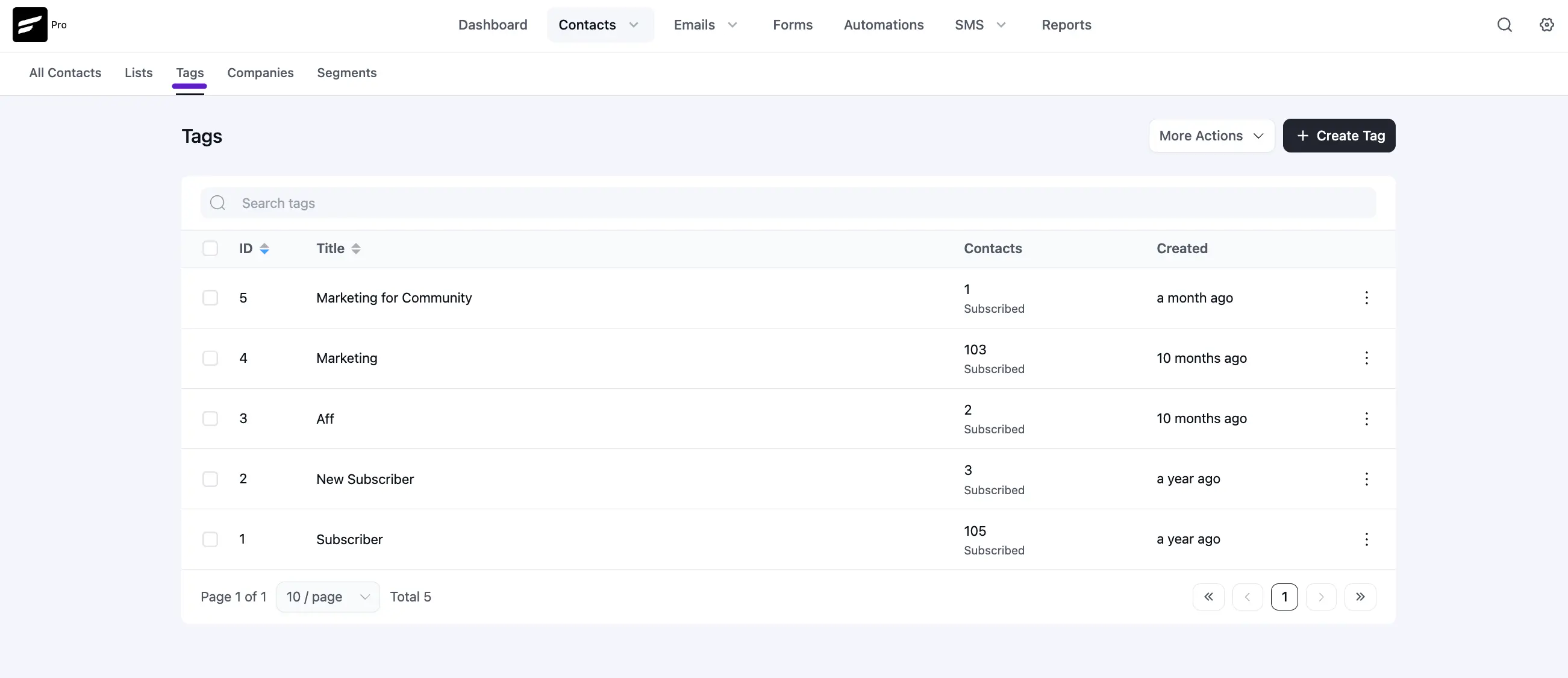
Task: Open Forms in top navigation
Action: click(793, 25)
